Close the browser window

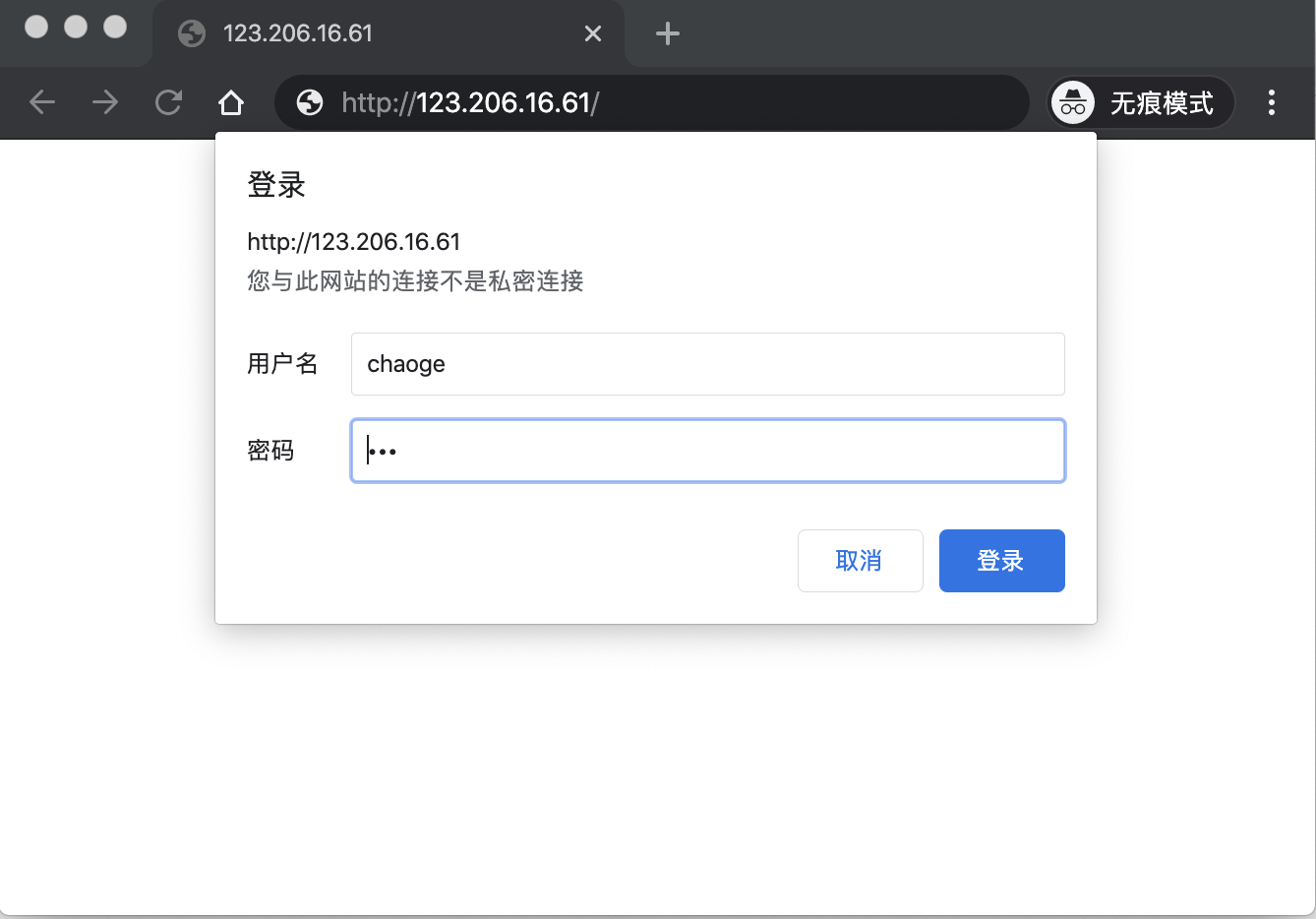(36, 27)
